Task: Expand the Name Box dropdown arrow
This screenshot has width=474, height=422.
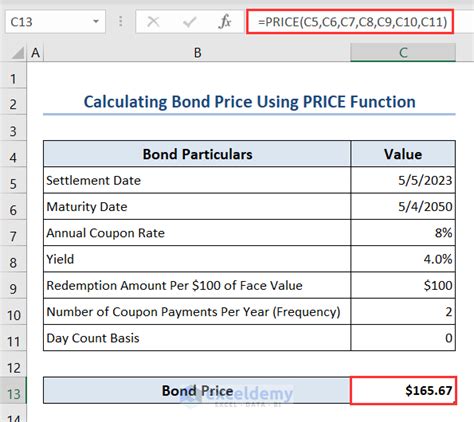Action: point(96,22)
